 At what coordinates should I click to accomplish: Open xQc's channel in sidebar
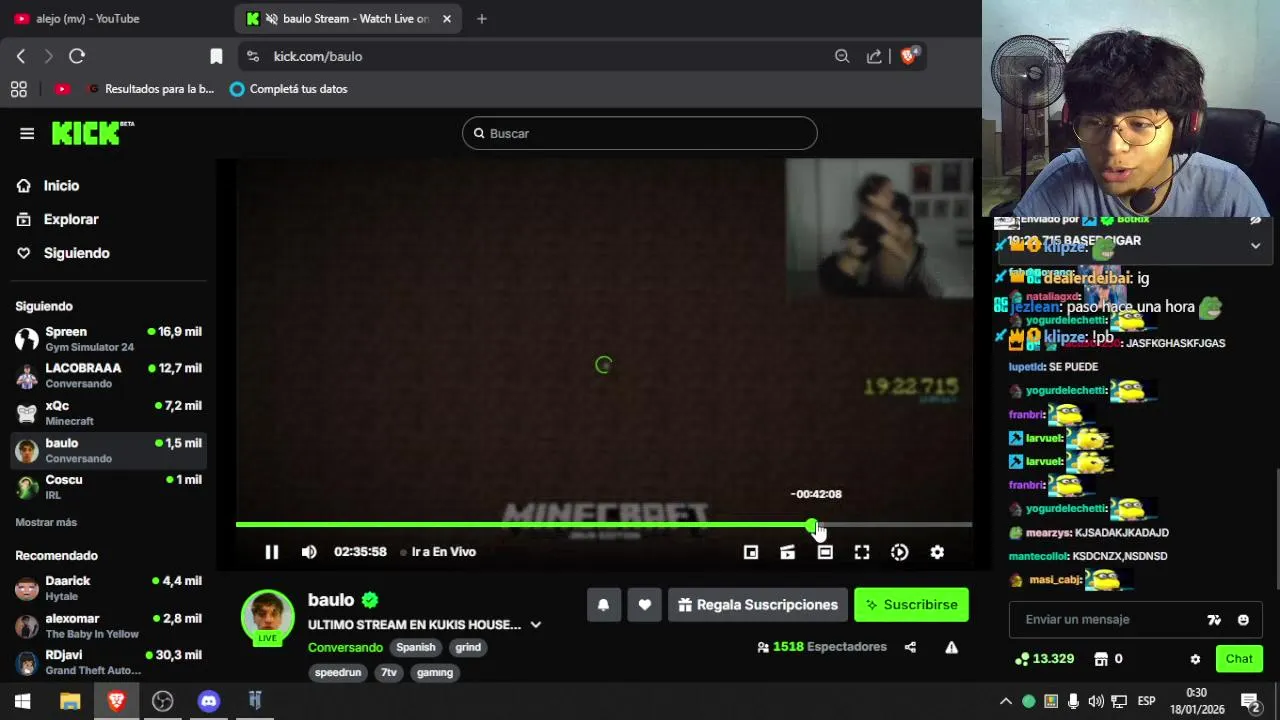(108, 413)
